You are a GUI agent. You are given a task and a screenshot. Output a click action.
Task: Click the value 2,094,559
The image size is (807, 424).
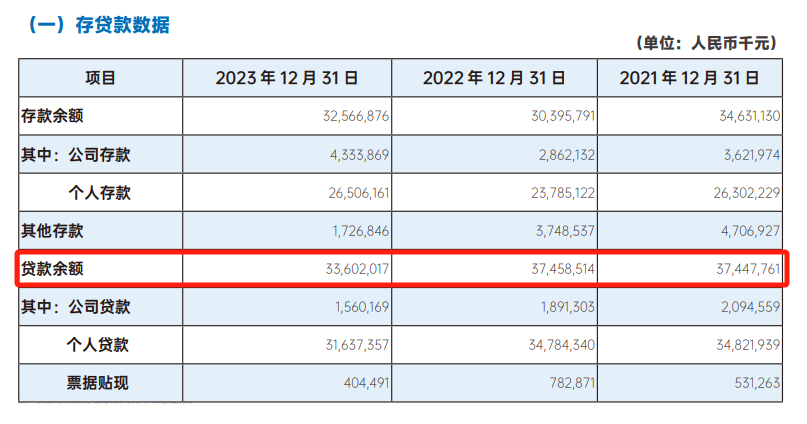point(750,307)
